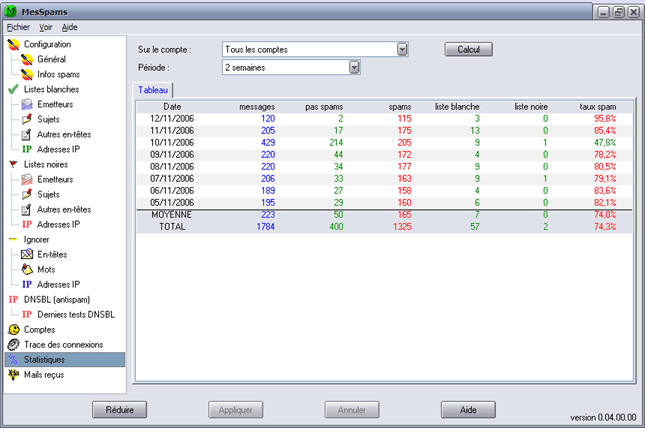Select the 10/11/2006 table row
Image resolution: width=645 pixels, height=428 pixels.
click(385, 142)
